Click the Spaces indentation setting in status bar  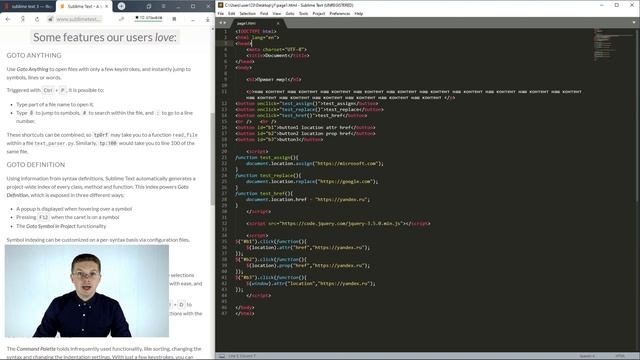tap(587, 356)
